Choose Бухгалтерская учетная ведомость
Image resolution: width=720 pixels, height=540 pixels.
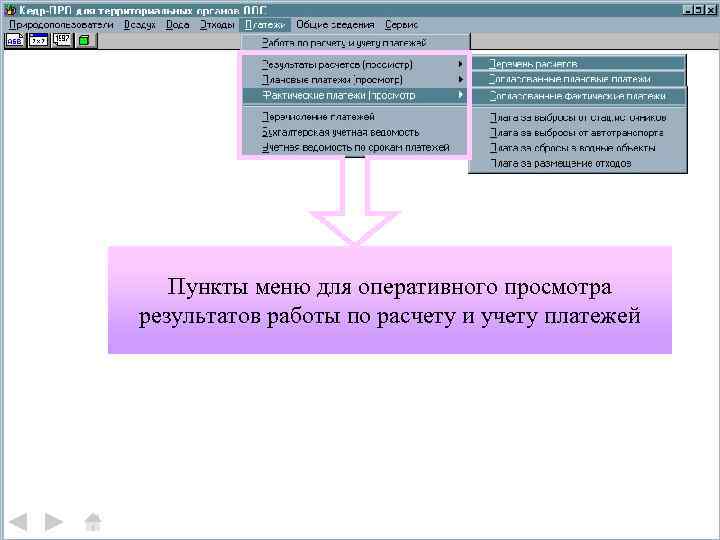354,132
